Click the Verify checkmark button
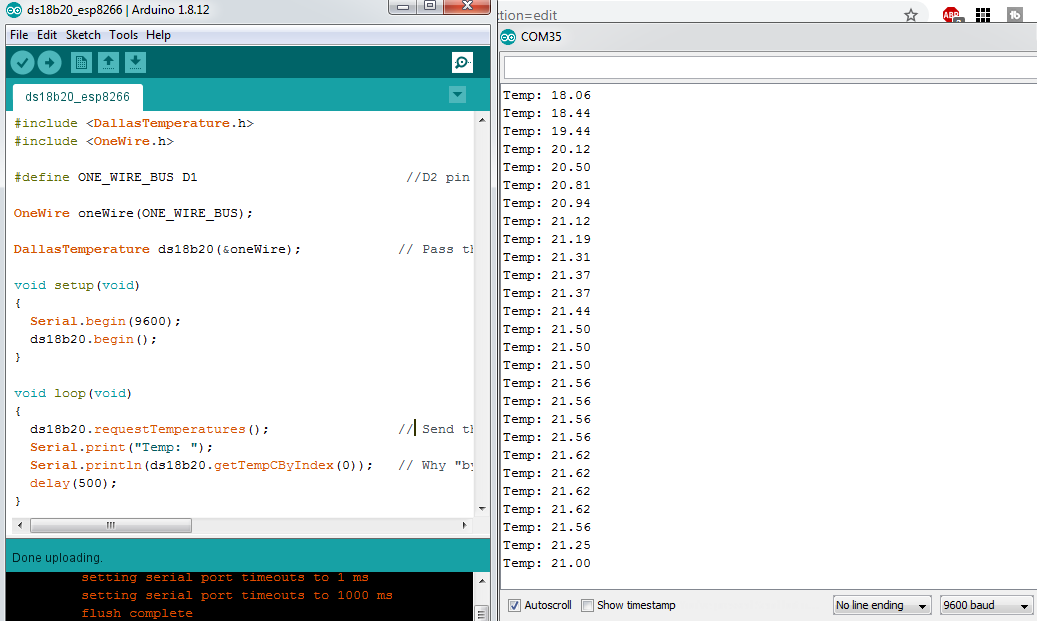Image resolution: width=1037 pixels, height=621 pixels. pyautogui.click(x=22, y=63)
